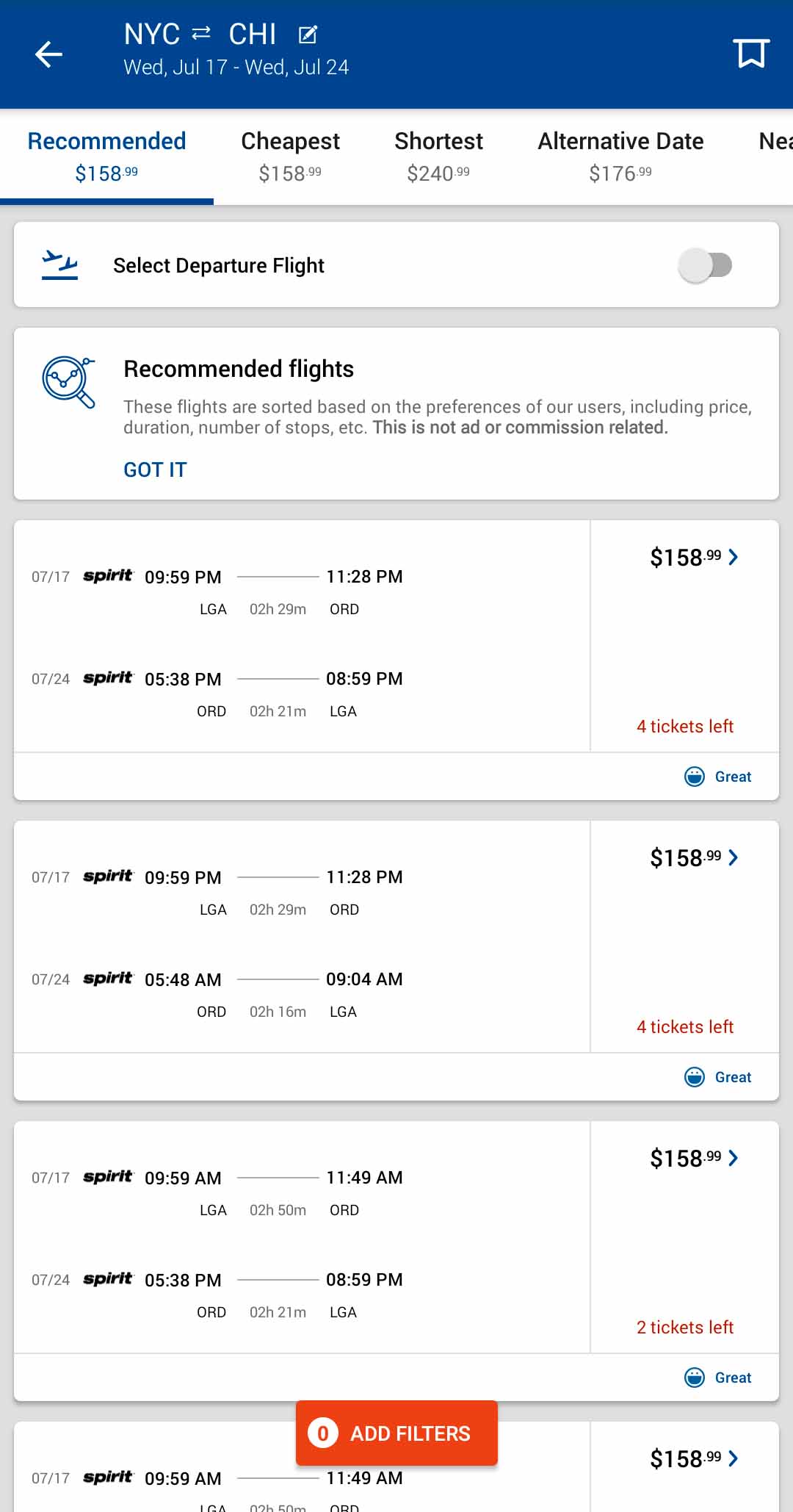The width and height of the screenshot is (793, 1512).
Task: Tap the recommended flights magnifier icon
Action: 68,382
